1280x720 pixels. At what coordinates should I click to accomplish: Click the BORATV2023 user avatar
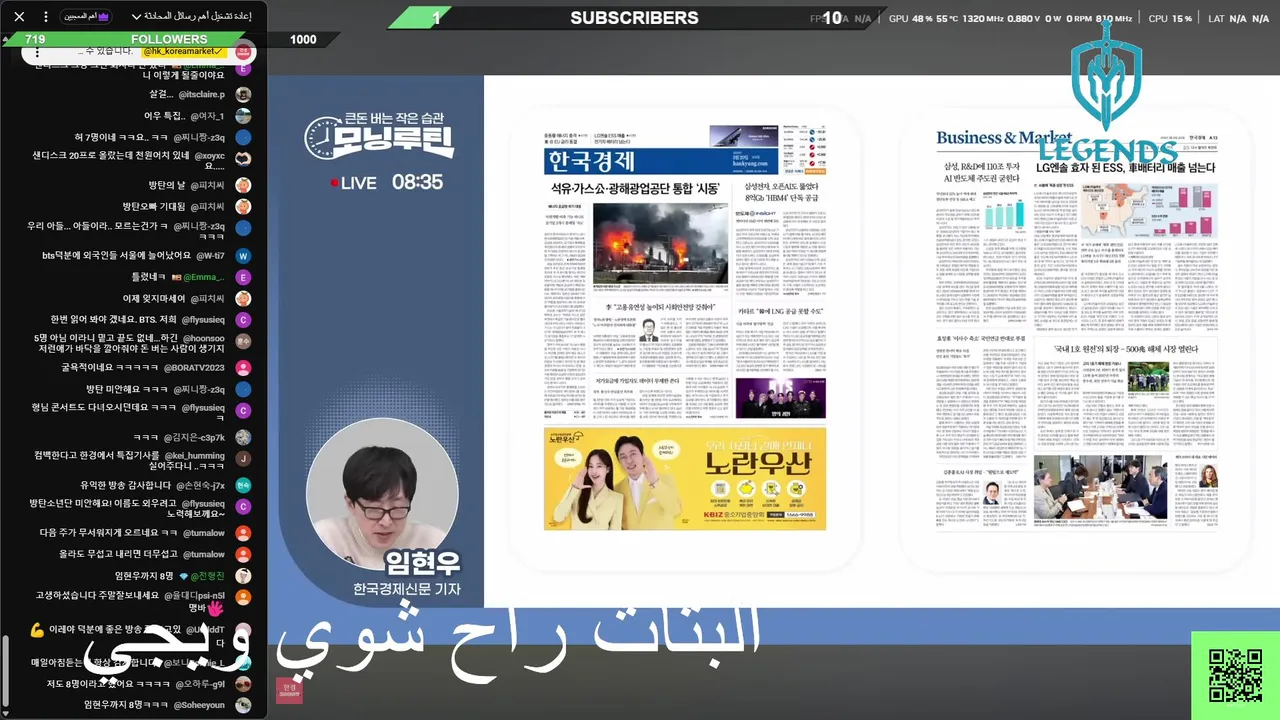243,368
